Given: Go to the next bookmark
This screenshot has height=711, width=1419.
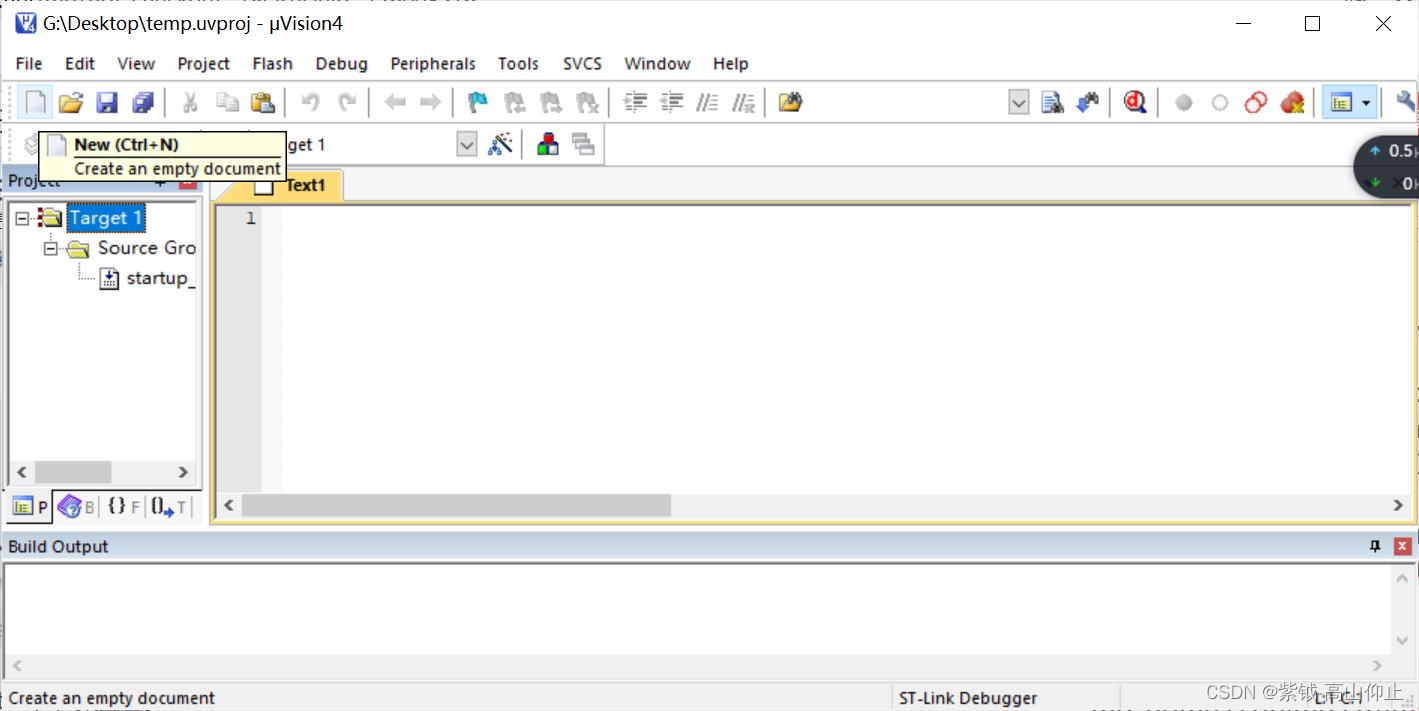Looking at the screenshot, I should [x=551, y=102].
